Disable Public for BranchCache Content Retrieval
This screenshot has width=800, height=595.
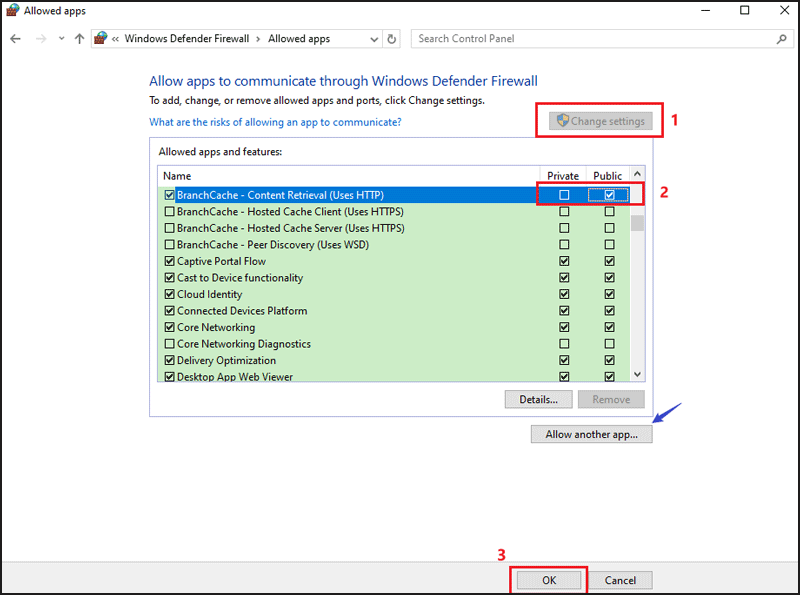[x=609, y=195]
